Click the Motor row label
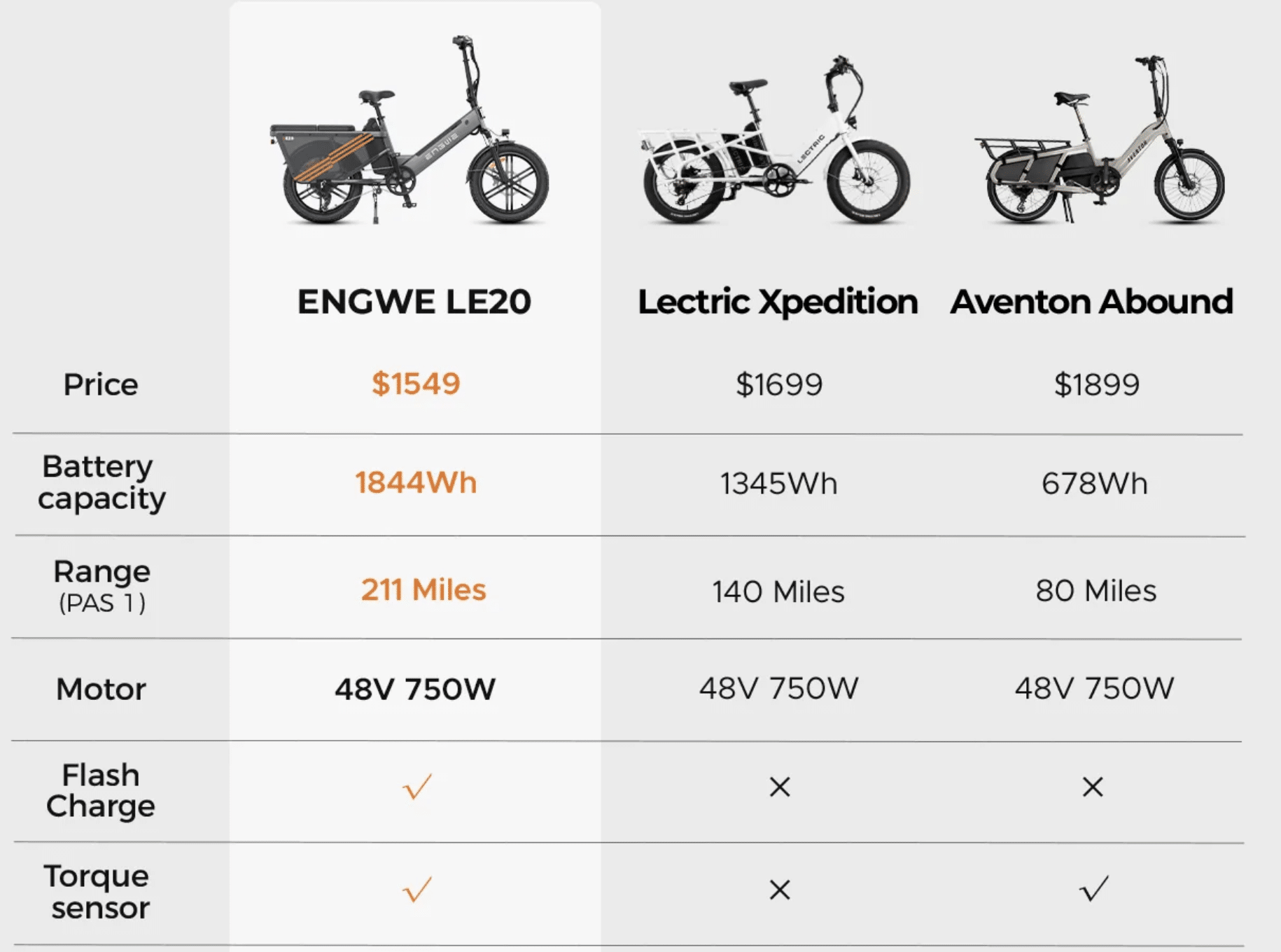Viewport: 1281px width, 952px height. tap(101, 689)
